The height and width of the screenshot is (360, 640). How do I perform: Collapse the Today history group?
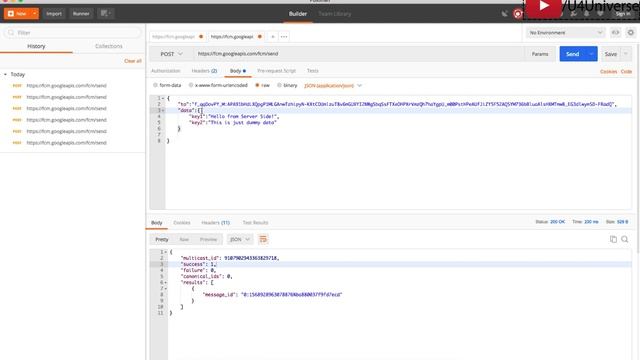tap(5, 74)
